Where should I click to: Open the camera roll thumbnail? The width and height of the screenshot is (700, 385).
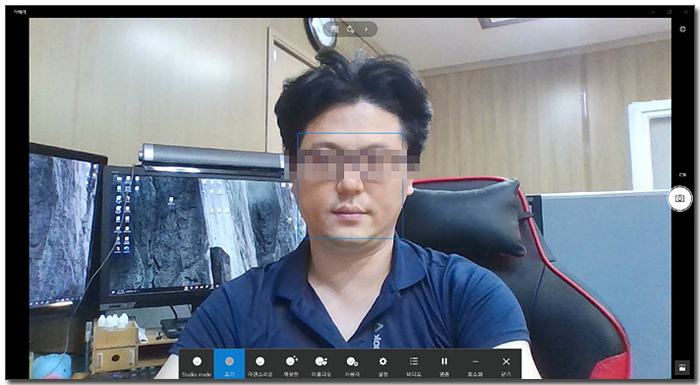(x=682, y=368)
